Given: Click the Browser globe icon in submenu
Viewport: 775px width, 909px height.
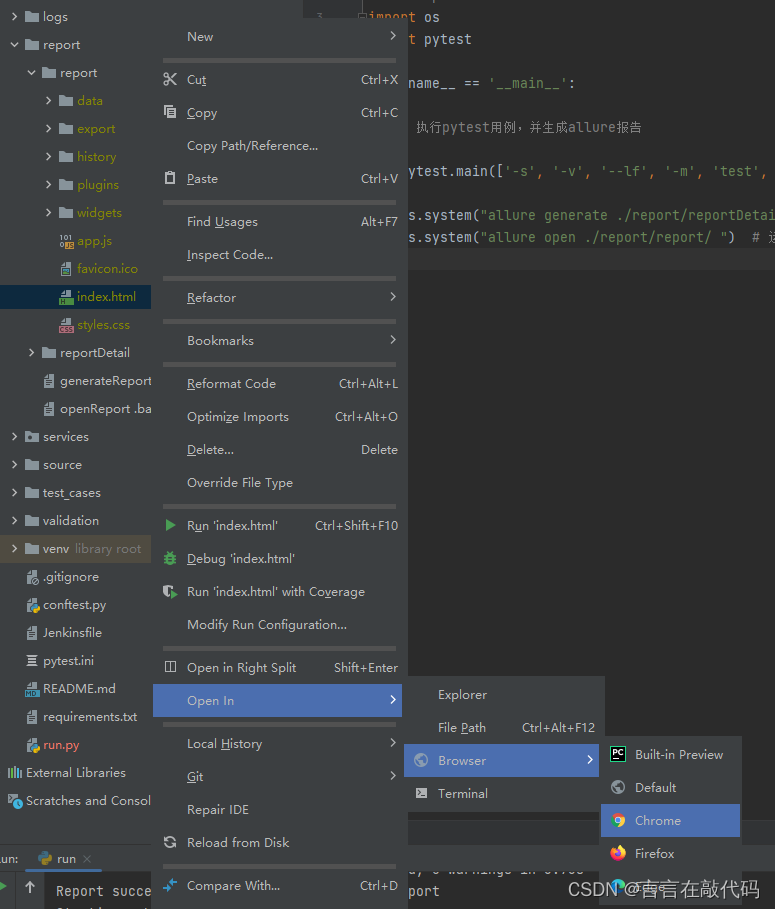Looking at the screenshot, I should (421, 760).
